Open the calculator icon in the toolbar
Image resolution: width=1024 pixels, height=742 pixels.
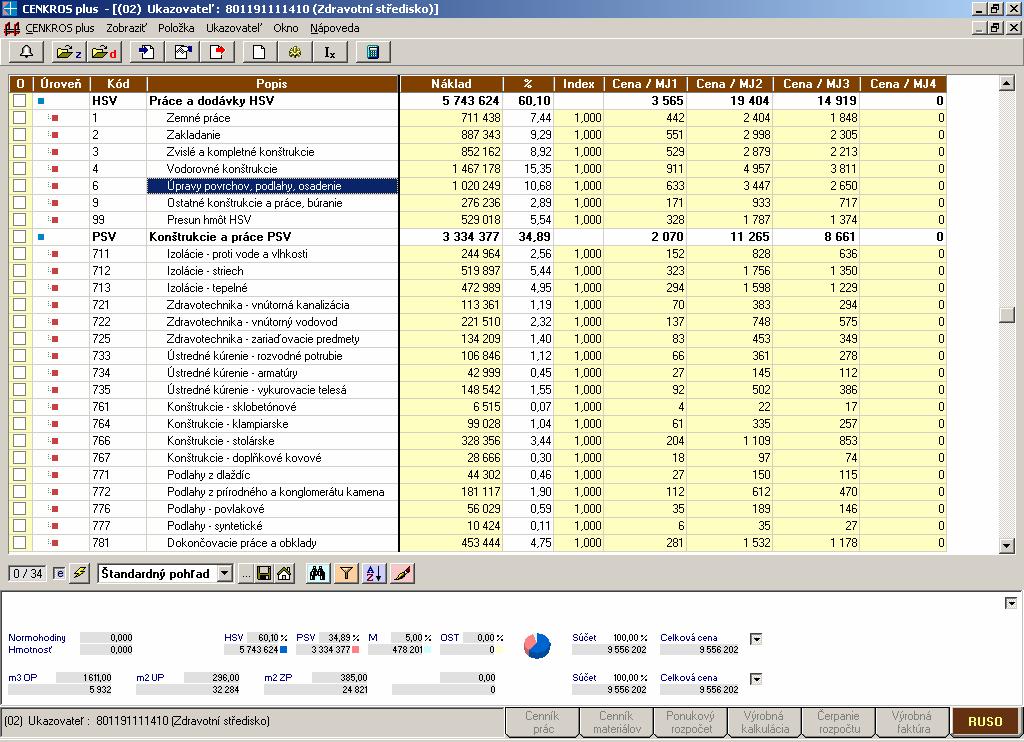pyautogui.click(x=373, y=52)
